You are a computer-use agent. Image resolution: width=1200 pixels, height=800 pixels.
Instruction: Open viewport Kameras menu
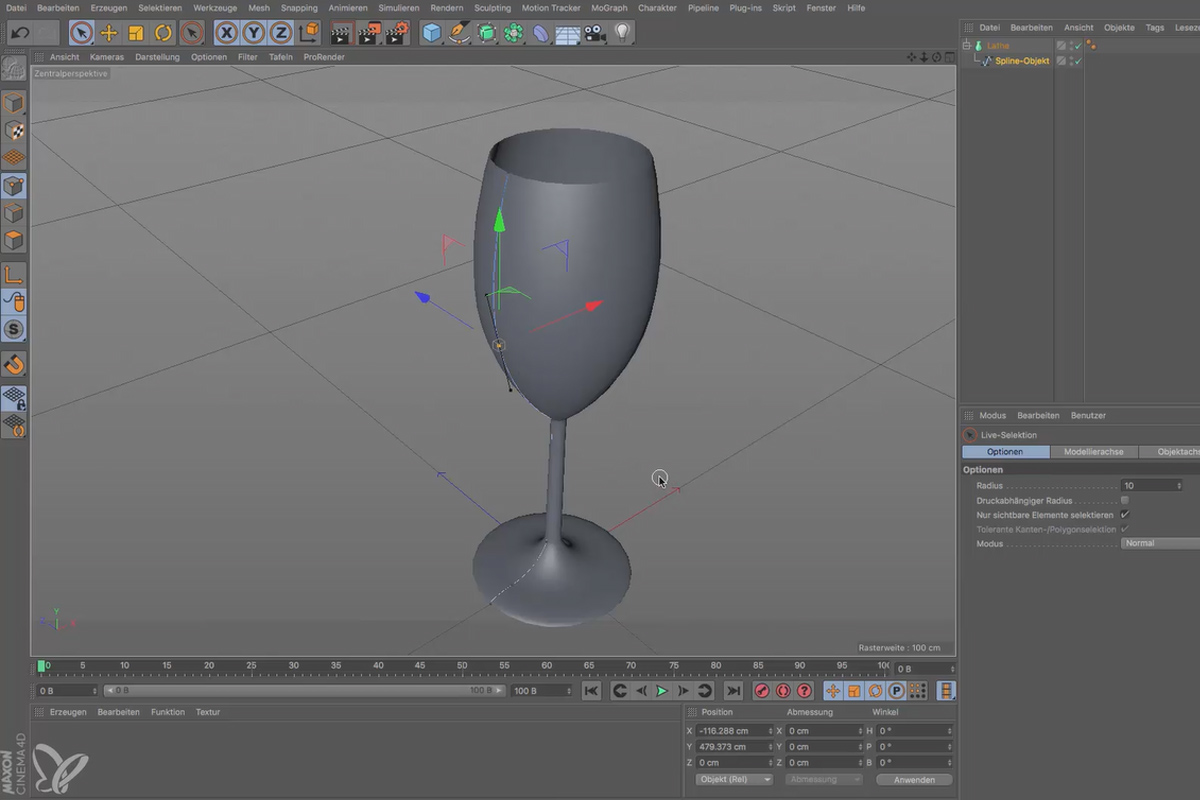pyautogui.click(x=107, y=57)
